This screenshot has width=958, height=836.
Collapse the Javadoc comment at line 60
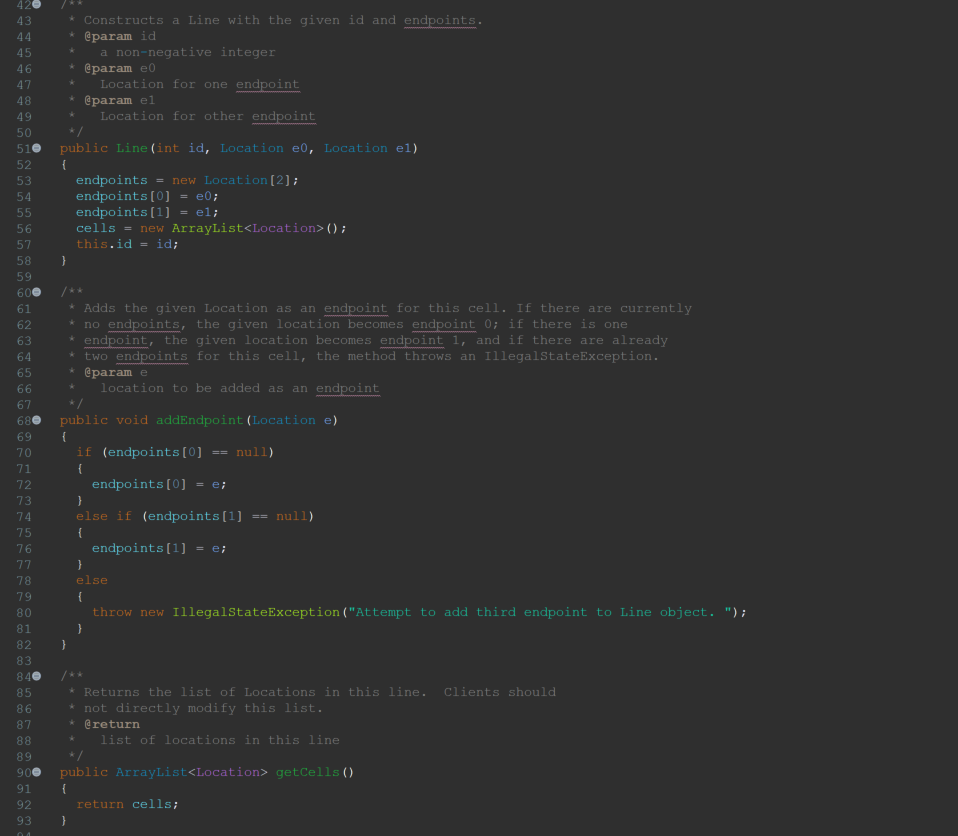point(37,292)
